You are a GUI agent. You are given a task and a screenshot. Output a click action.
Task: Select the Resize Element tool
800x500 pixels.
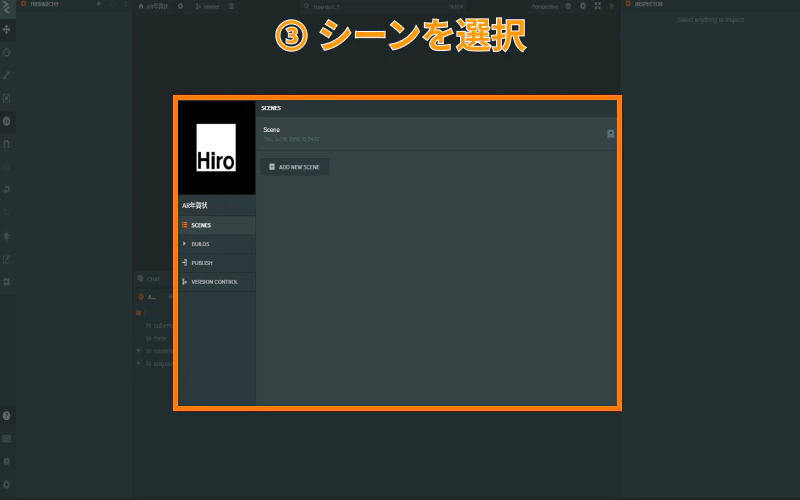[x=7, y=98]
